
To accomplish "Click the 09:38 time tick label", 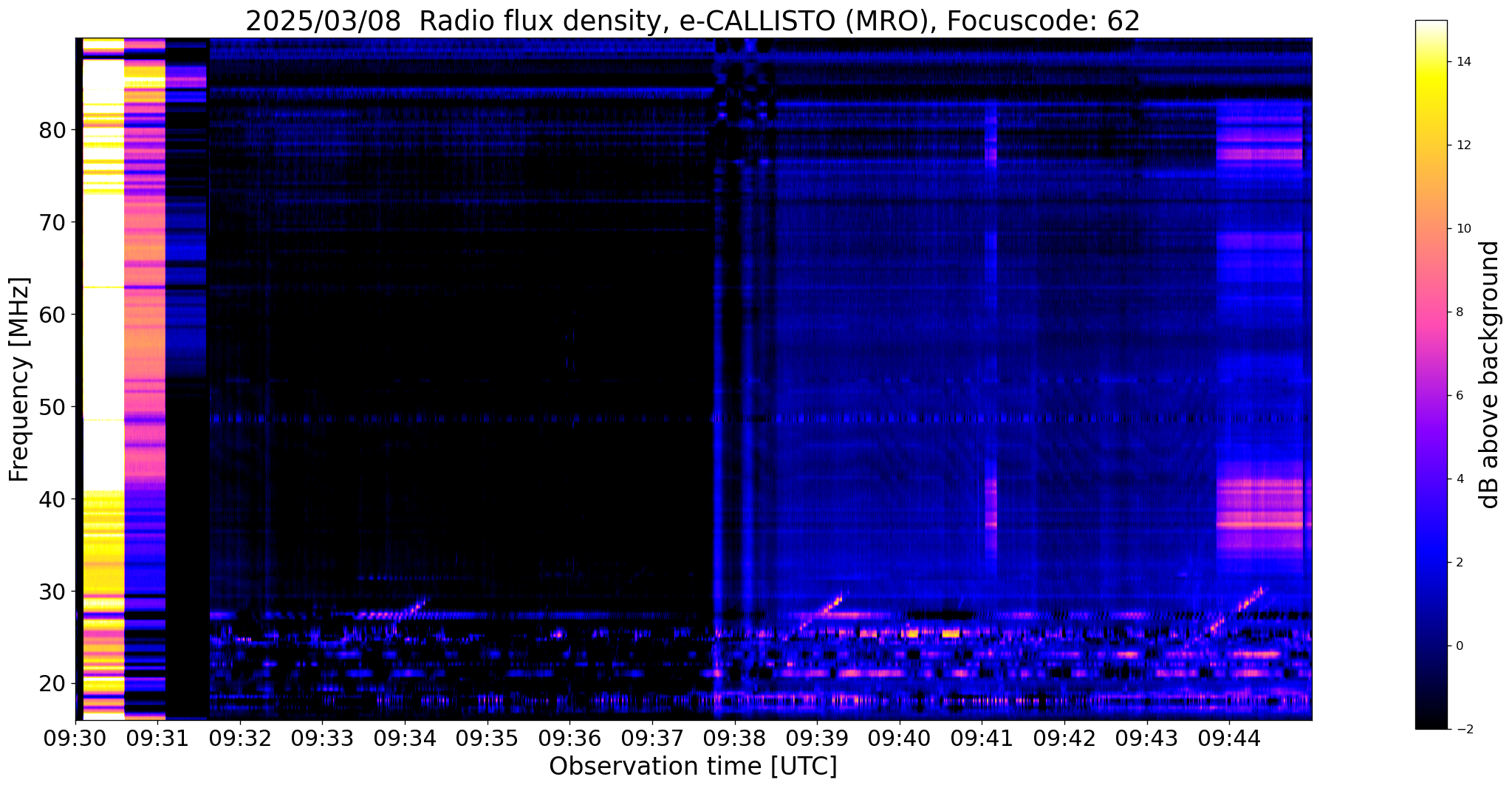I will coord(734,739).
